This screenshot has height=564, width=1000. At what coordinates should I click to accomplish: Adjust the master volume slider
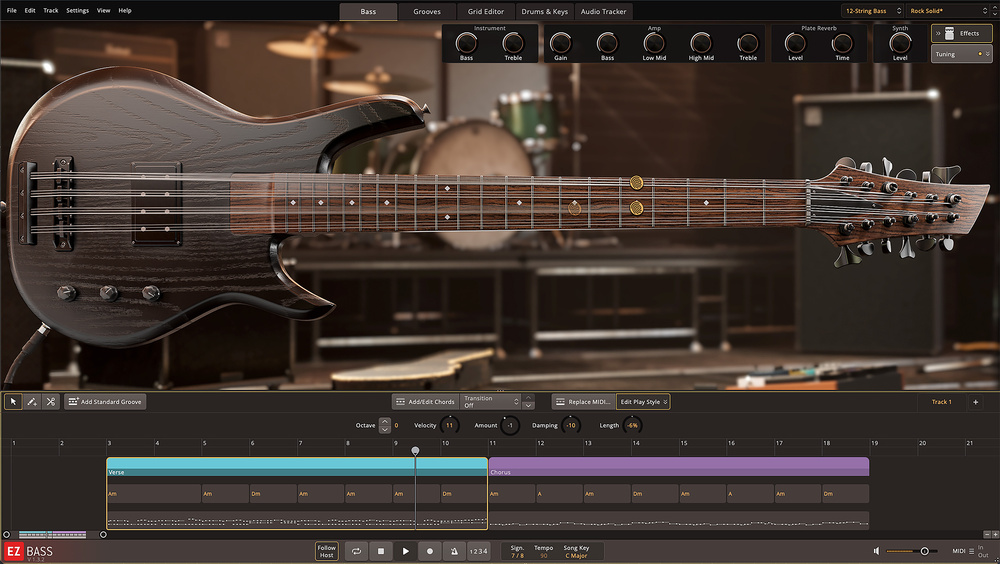tap(924, 551)
